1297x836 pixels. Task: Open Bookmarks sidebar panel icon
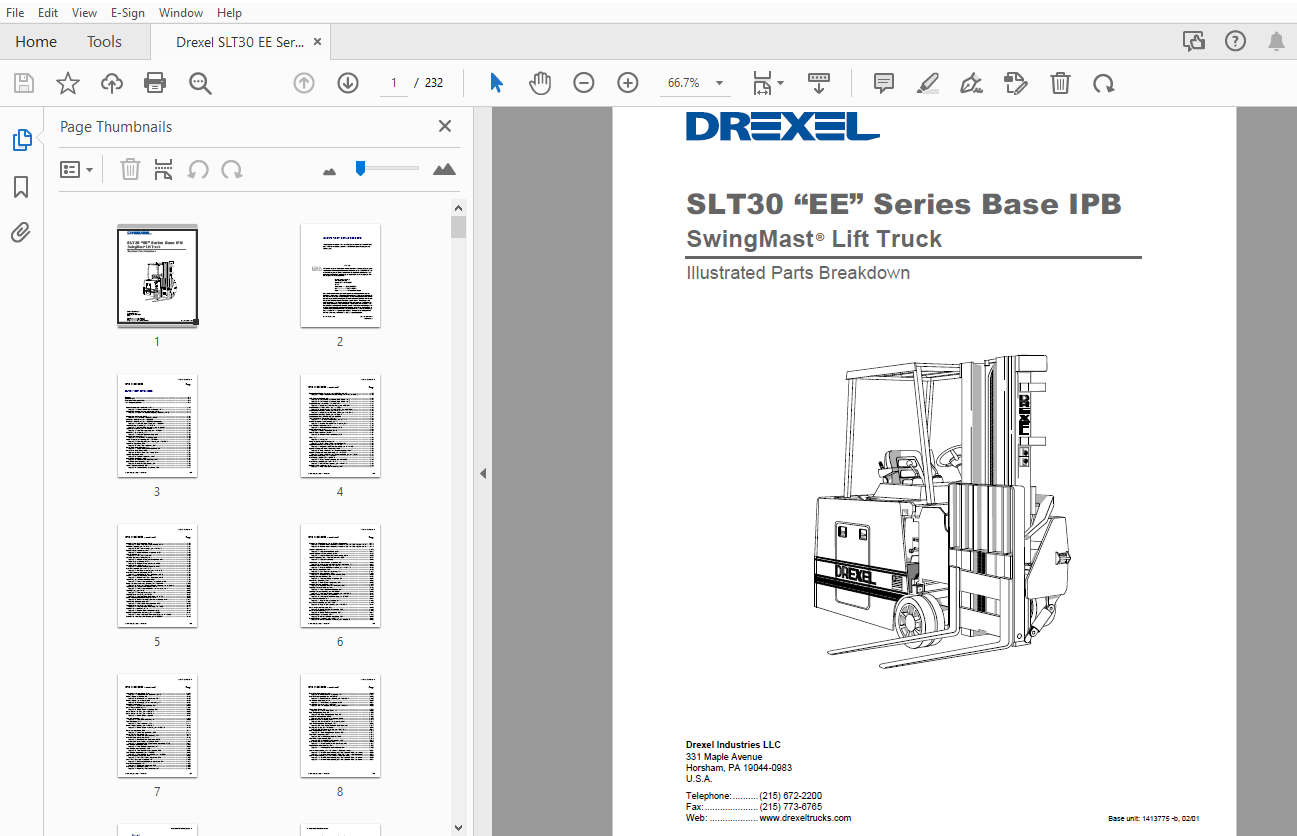(x=21, y=187)
